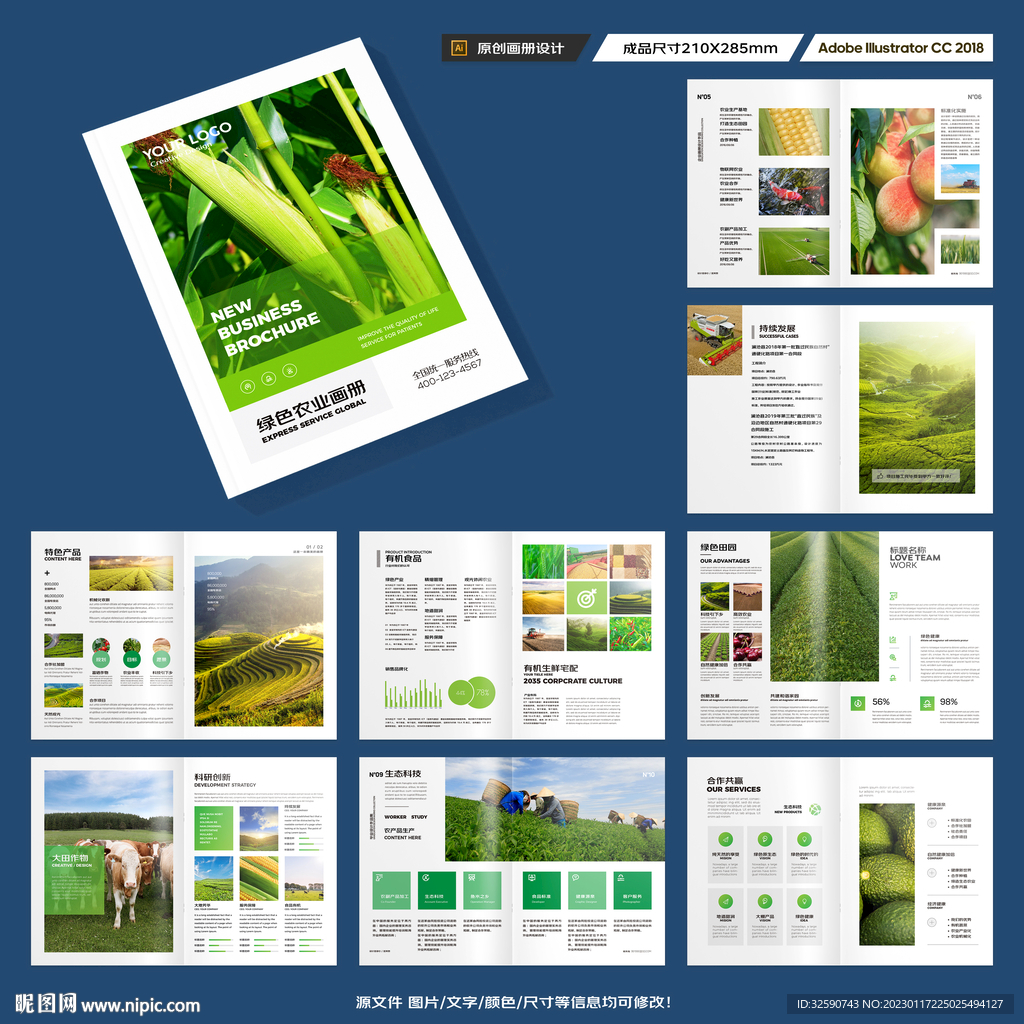Click the icon in 生态科技 Account Executive tile

(426, 878)
